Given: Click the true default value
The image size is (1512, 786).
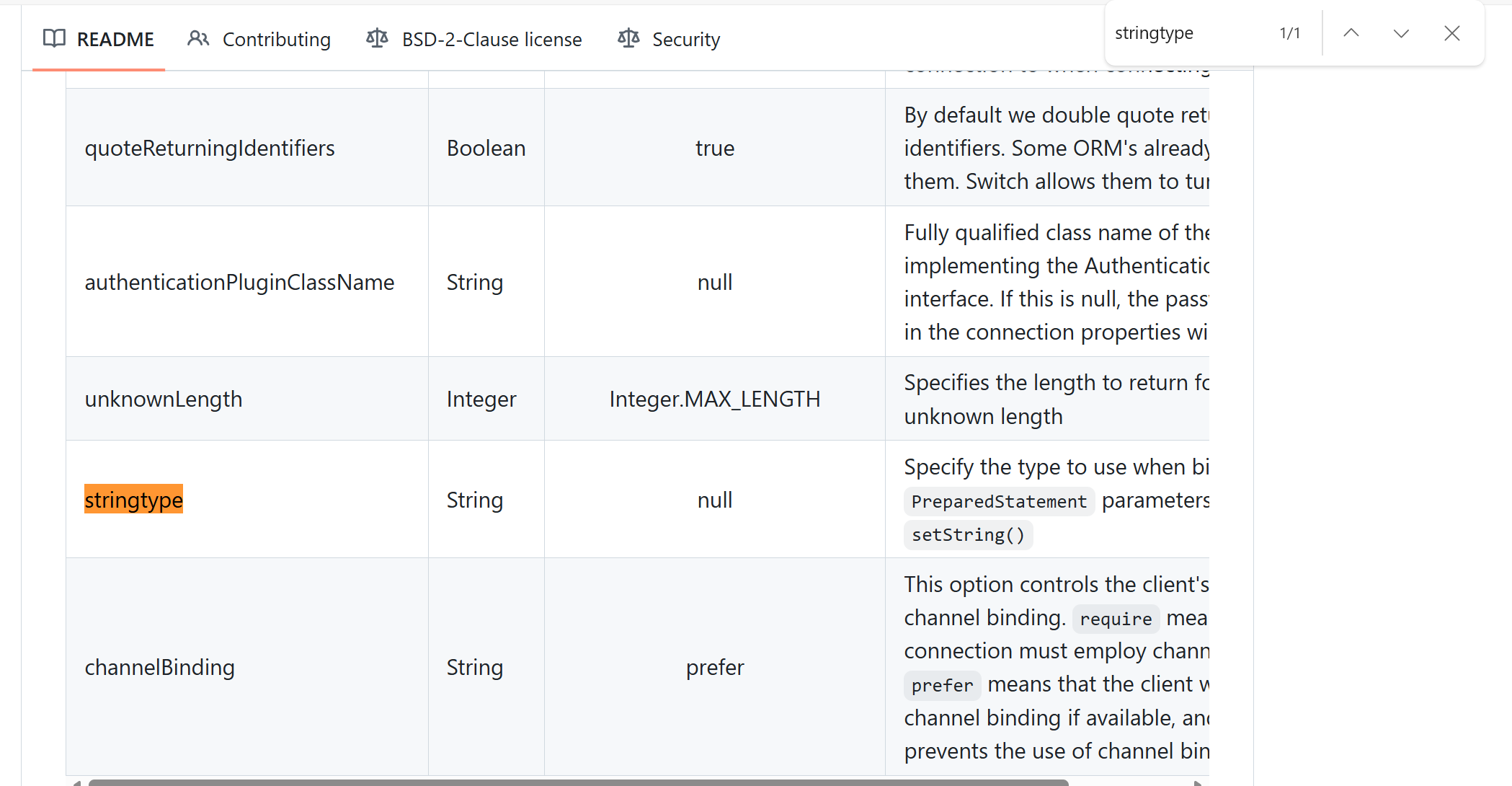Looking at the screenshot, I should click(x=715, y=148).
